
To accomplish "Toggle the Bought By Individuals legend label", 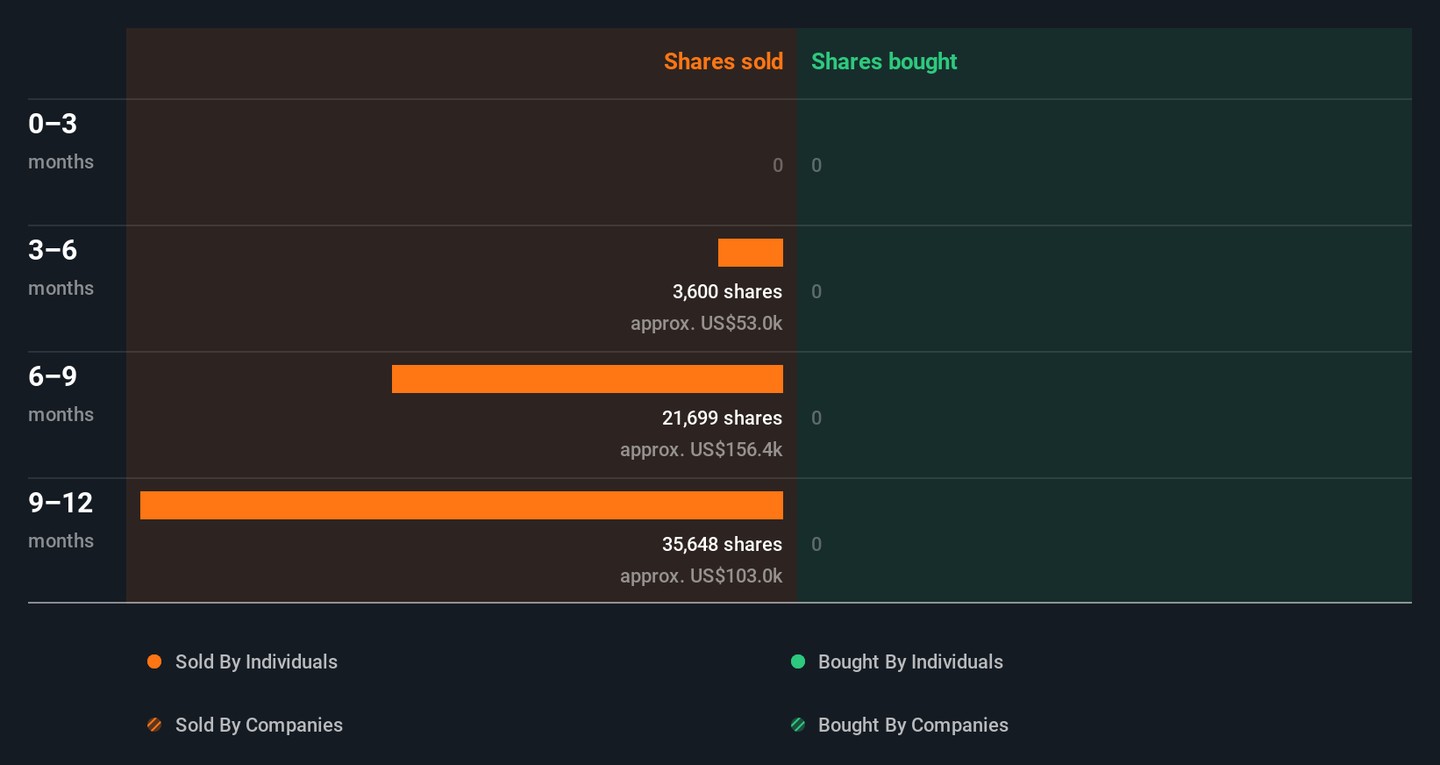I will tap(910, 662).
